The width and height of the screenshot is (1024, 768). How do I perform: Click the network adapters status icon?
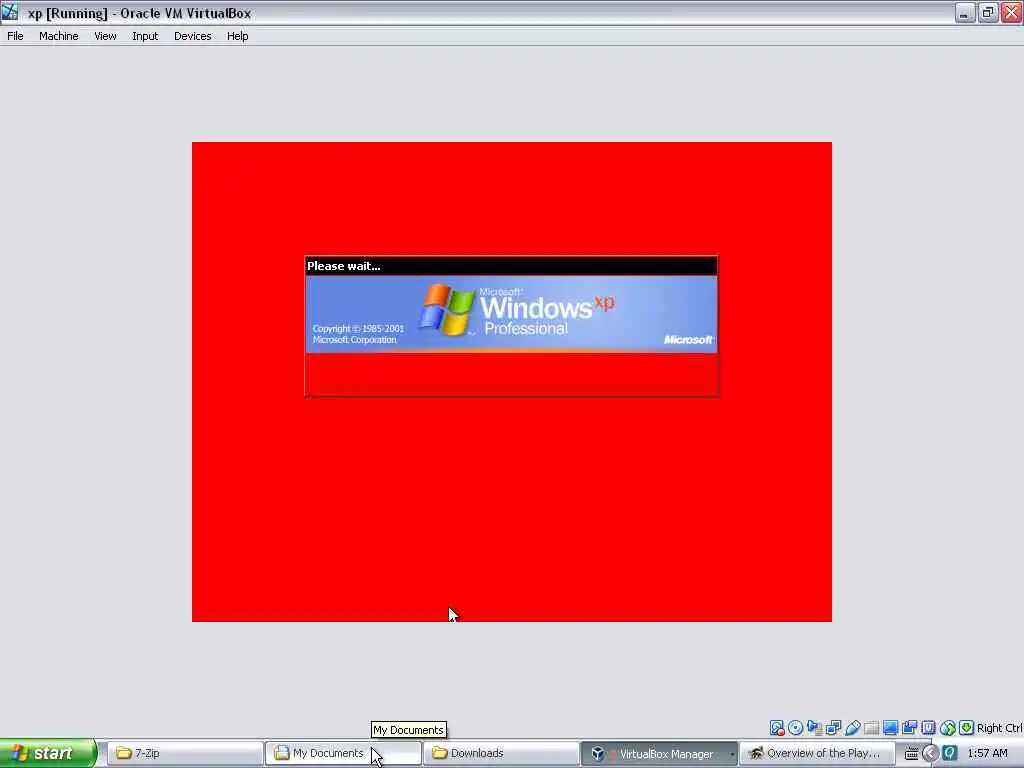pyautogui.click(x=833, y=728)
